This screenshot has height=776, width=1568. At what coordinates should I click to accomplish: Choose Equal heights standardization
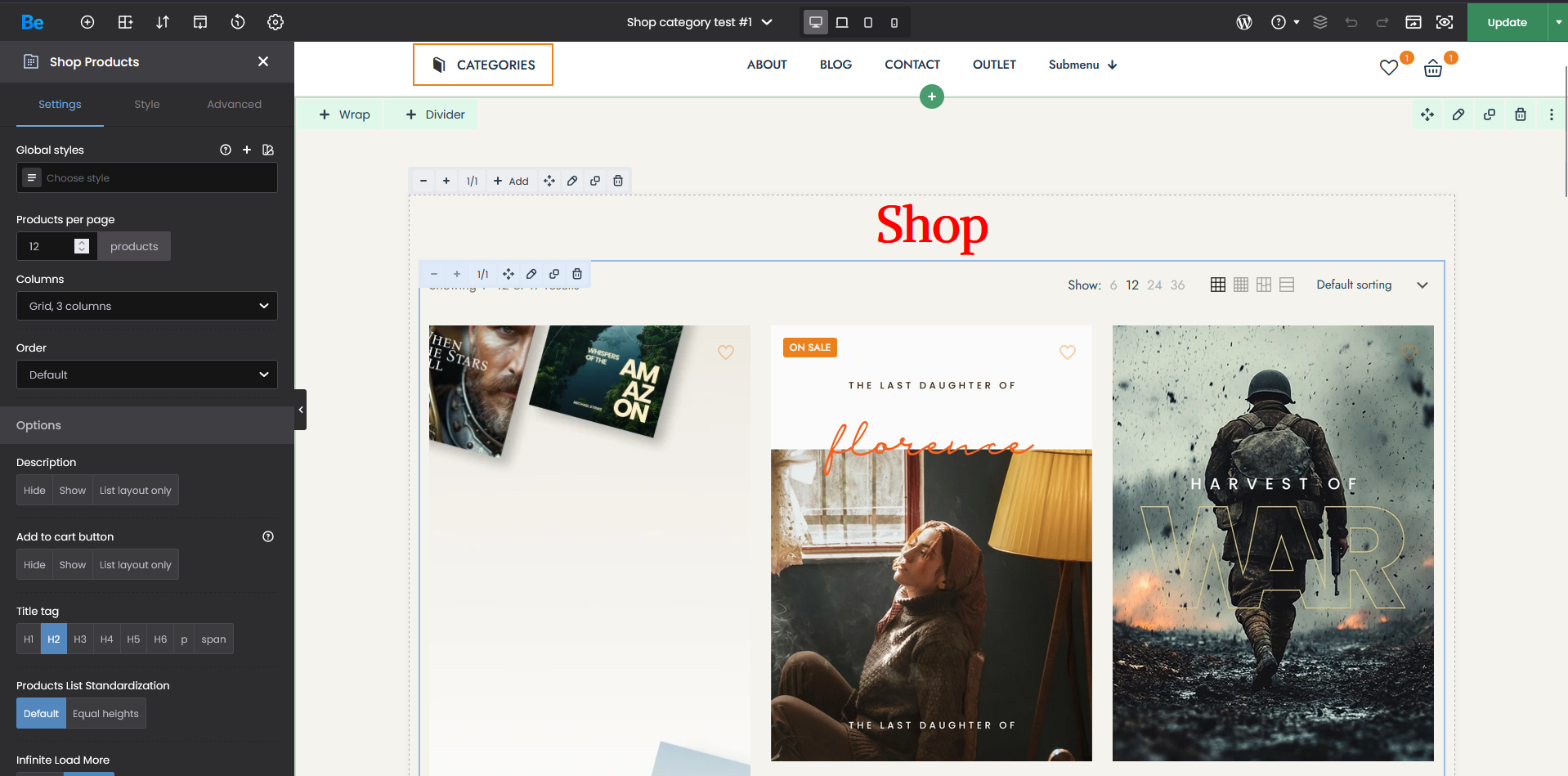tap(105, 714)
